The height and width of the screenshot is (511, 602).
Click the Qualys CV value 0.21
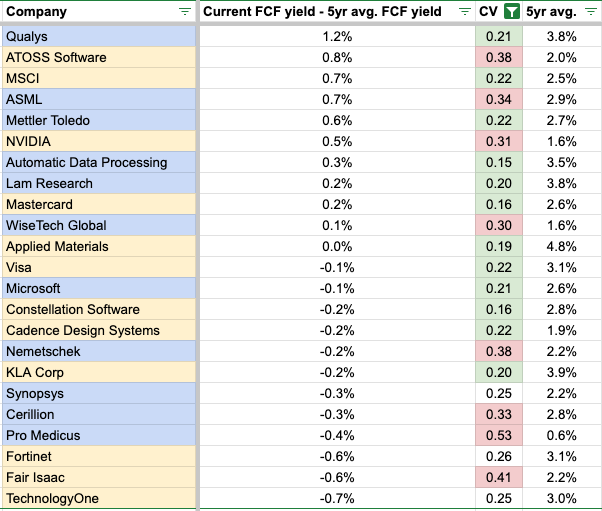499,36
